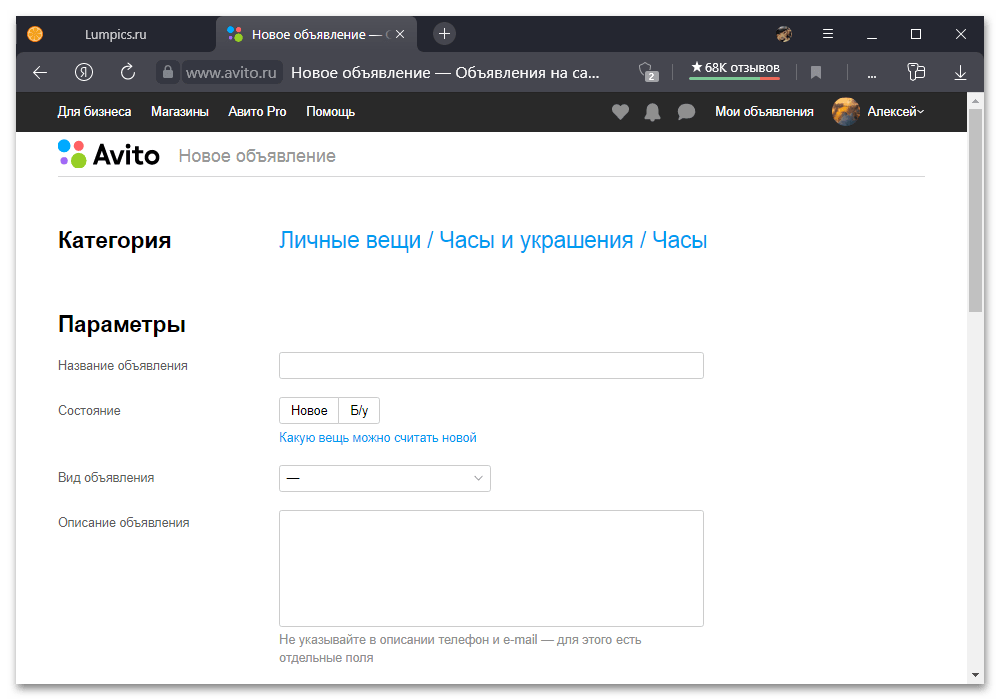
Task: Select 'Б/у' condition option
Action: 359,411
